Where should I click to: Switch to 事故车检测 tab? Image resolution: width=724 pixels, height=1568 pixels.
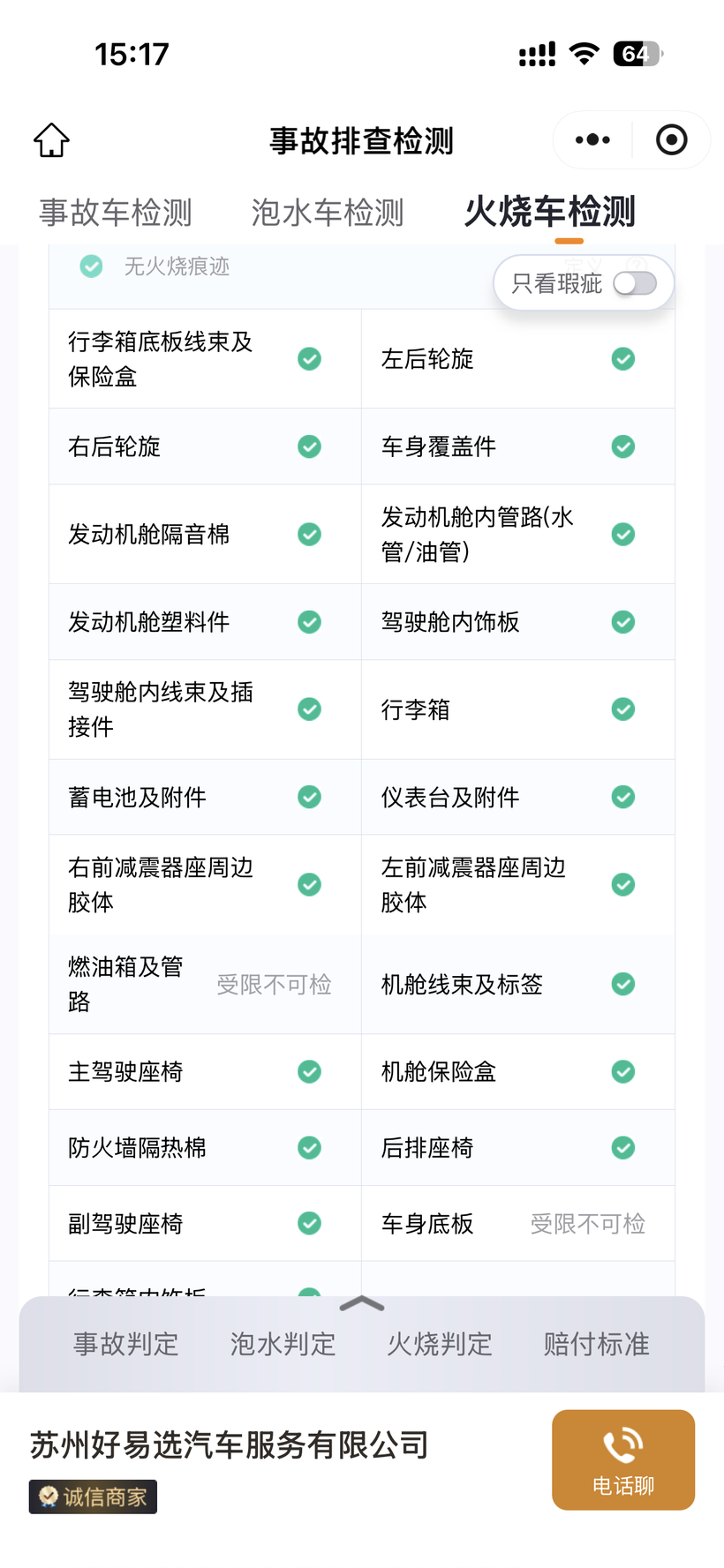(116, 213)
